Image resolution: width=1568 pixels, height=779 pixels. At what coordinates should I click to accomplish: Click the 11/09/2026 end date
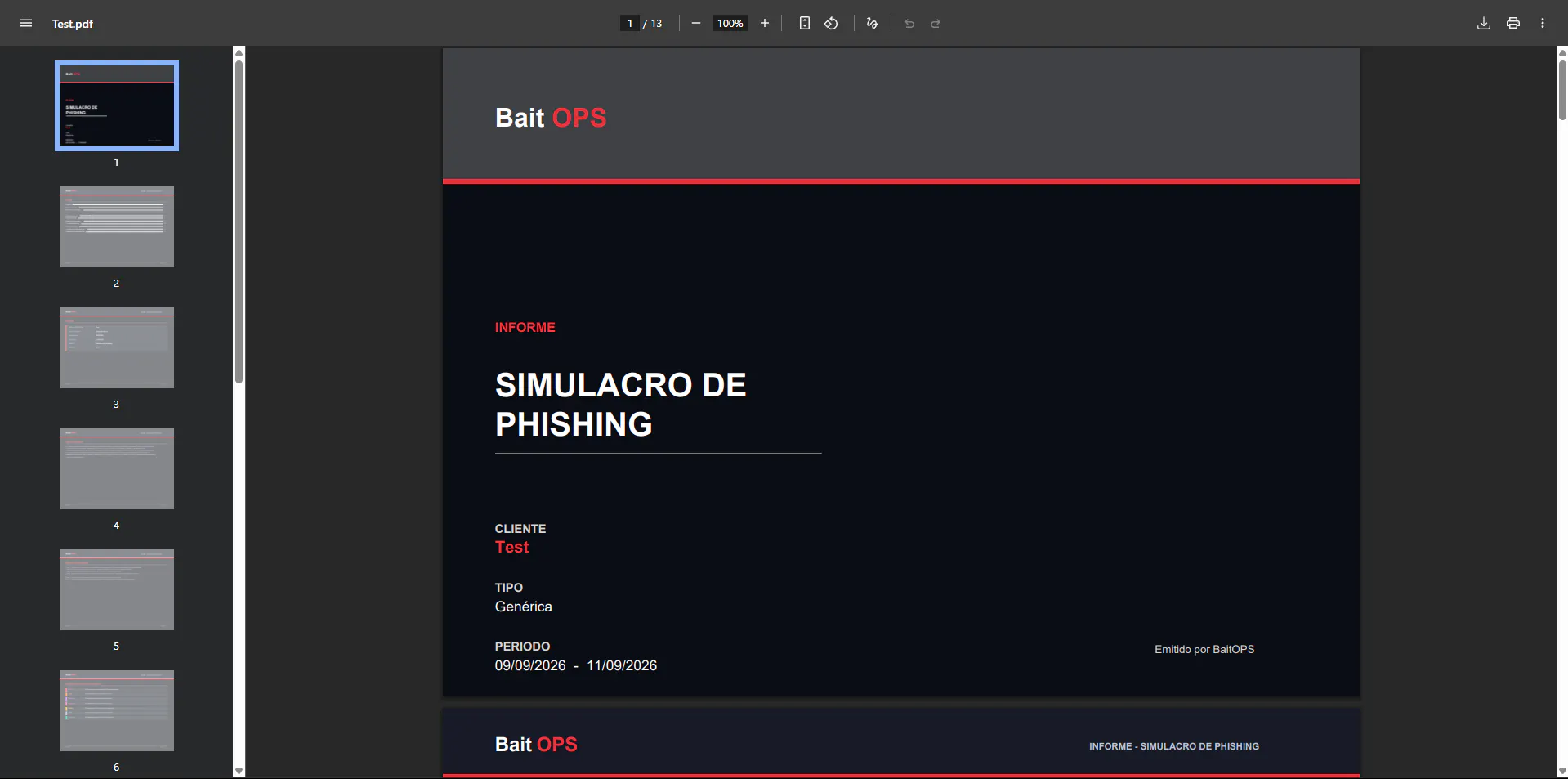pos(622,665)
